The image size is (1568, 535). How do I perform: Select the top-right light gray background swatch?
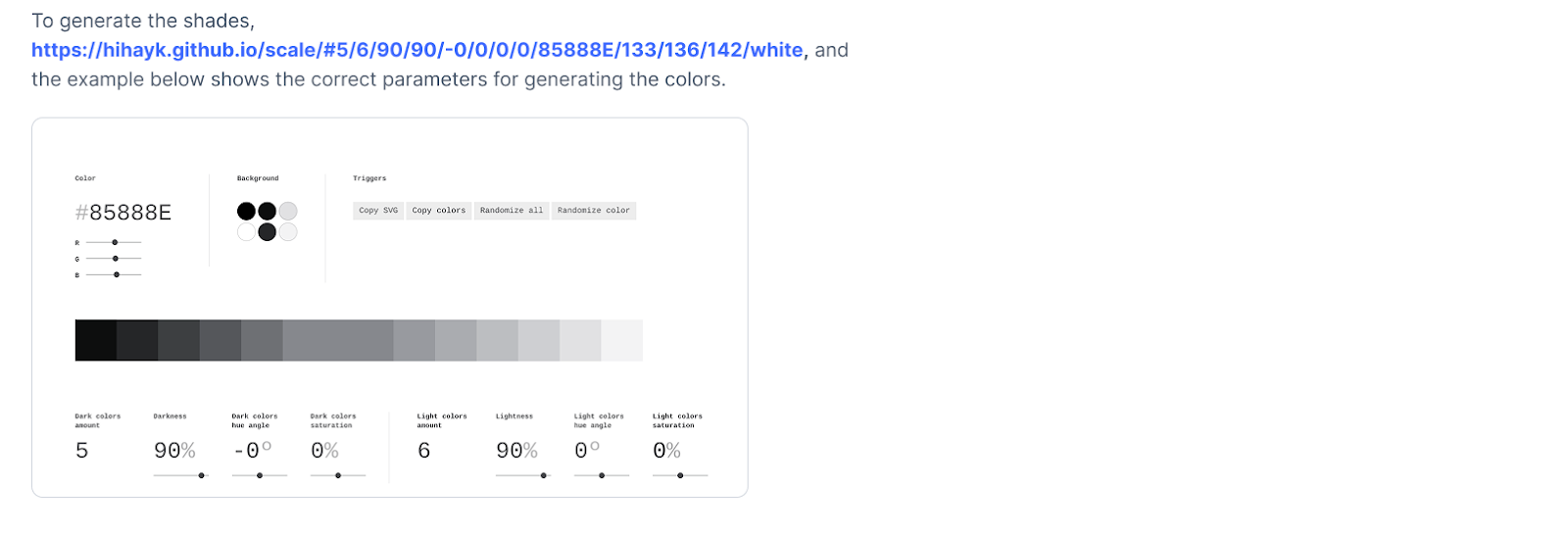click(288, 211)
